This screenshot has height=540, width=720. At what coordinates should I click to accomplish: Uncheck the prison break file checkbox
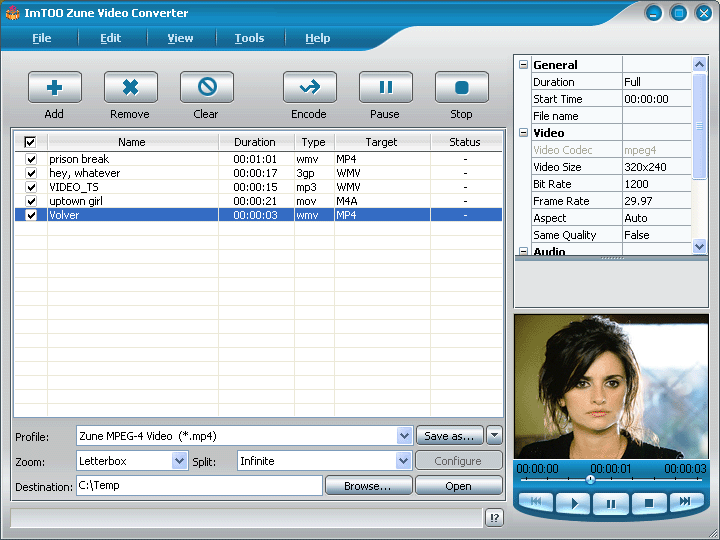[x=31, y=159]
